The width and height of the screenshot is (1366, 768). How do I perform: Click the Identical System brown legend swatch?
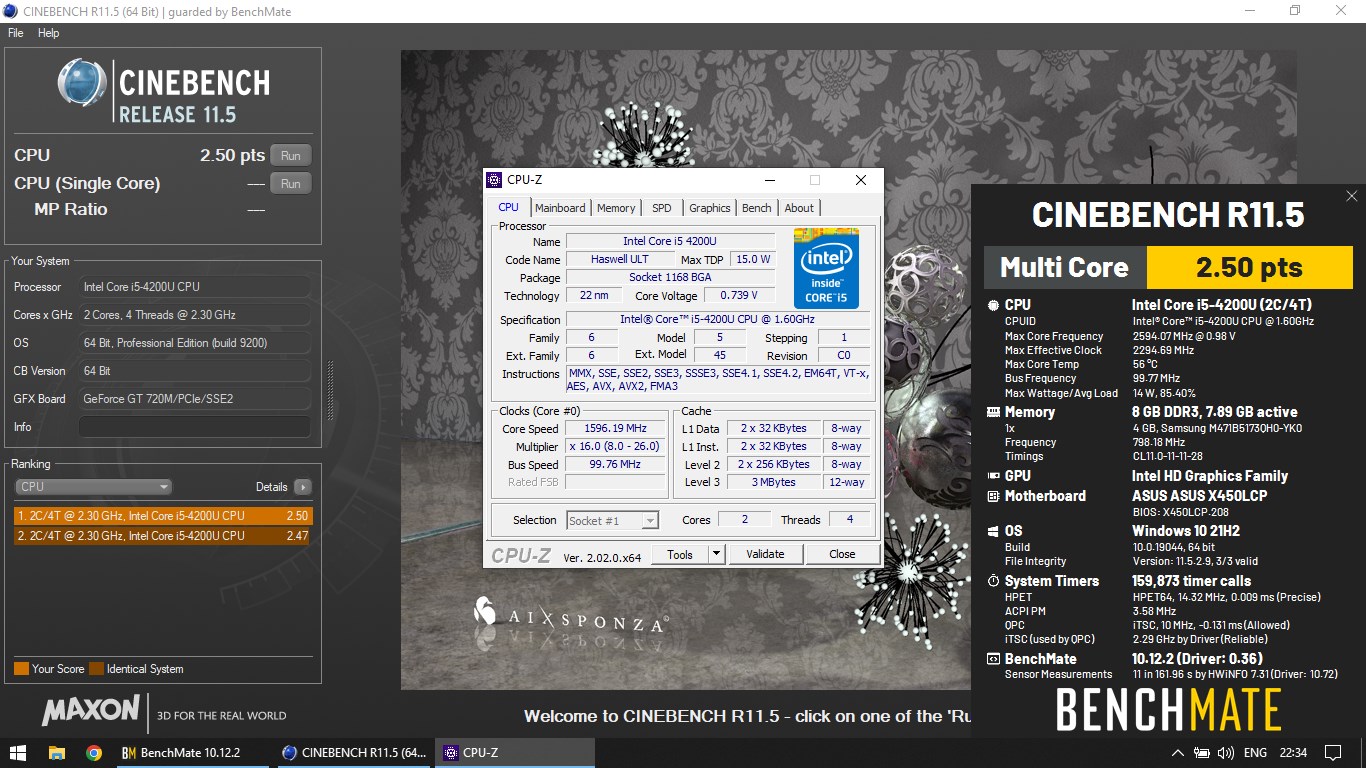96,669
